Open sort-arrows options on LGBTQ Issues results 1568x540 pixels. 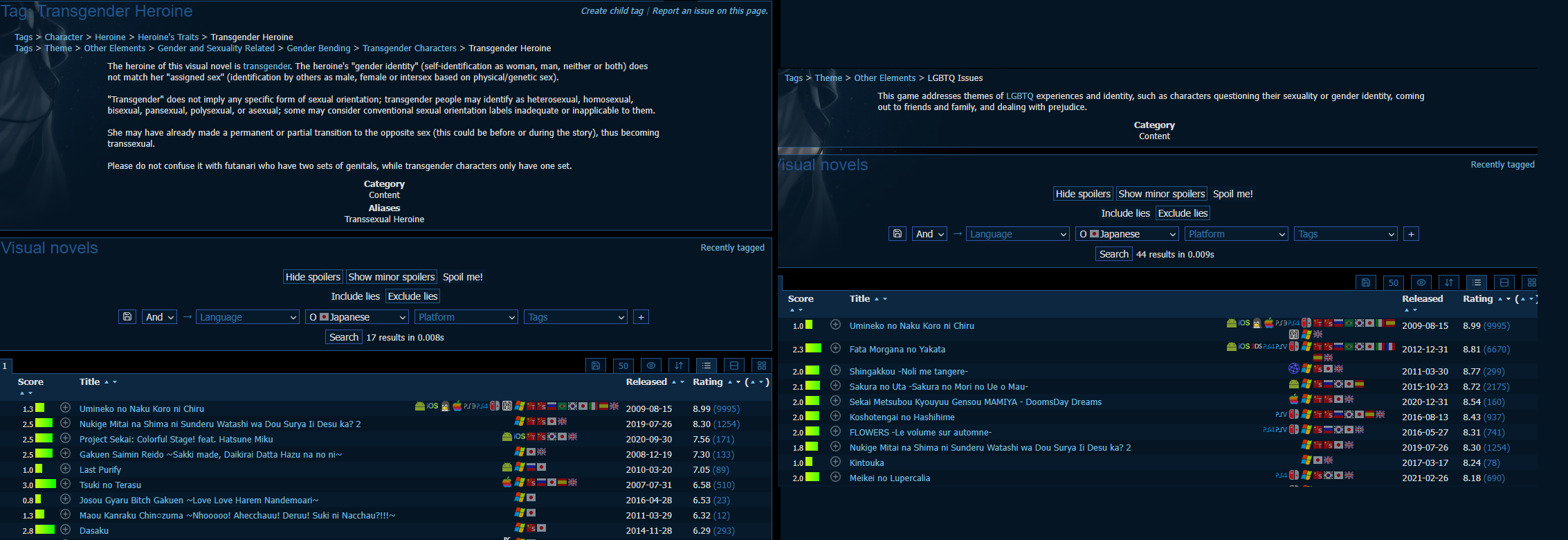point(1449,282)
